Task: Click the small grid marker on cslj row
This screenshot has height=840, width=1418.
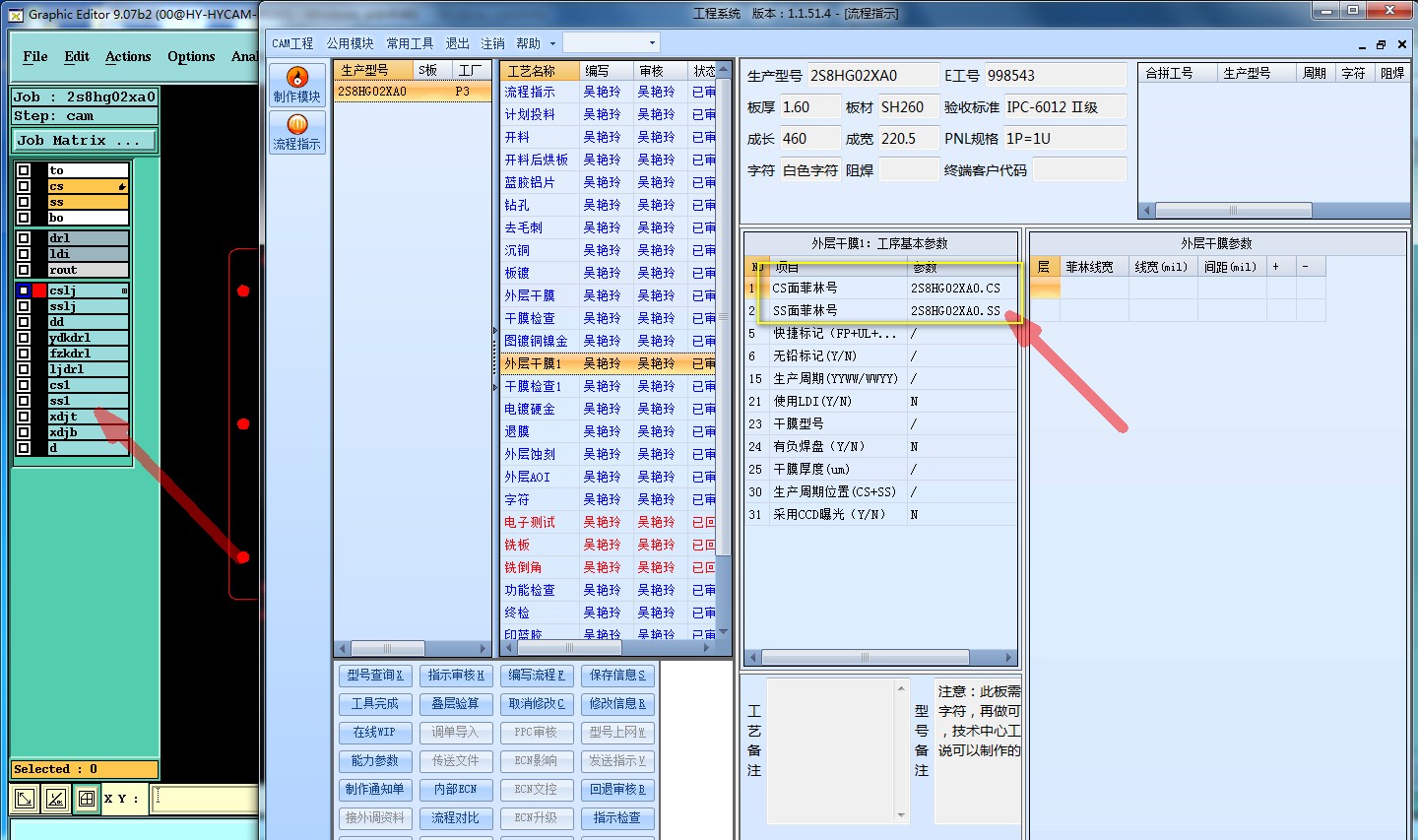Action: (x=124, y=291)
